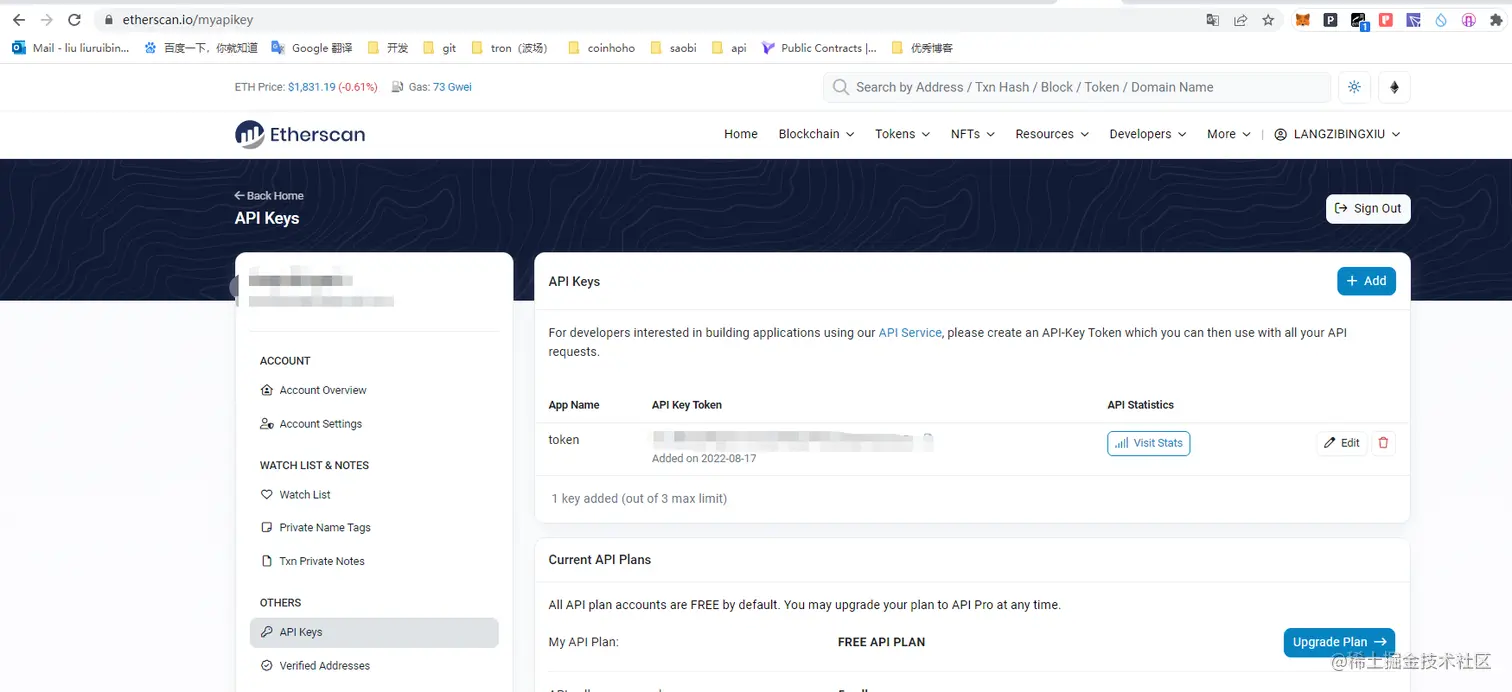The height and width of the screenshot is (692, 1512).
Task: Click the 73 Gwei gas link
Action: click(x=452, y=87)
